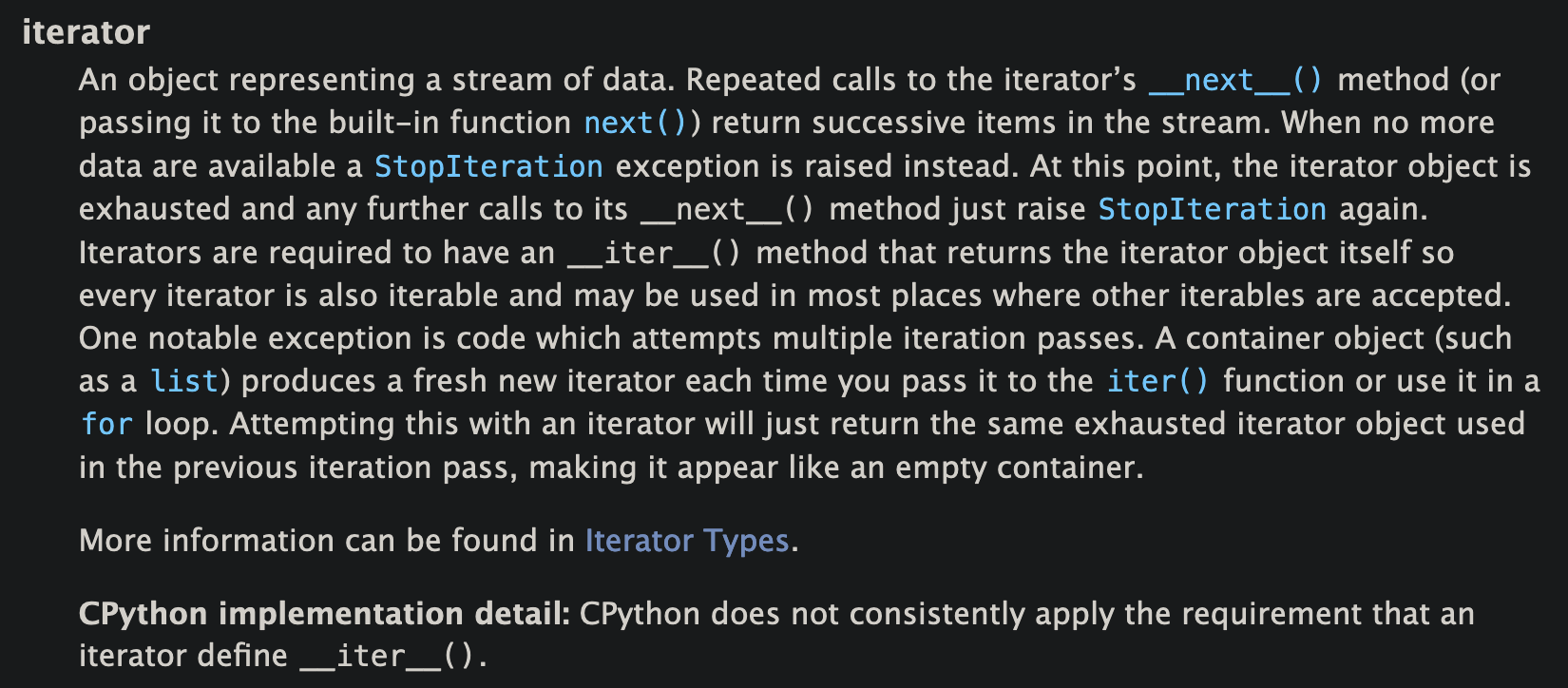Click the StopIteration link before 'again'

click(x=1212, y=210)
